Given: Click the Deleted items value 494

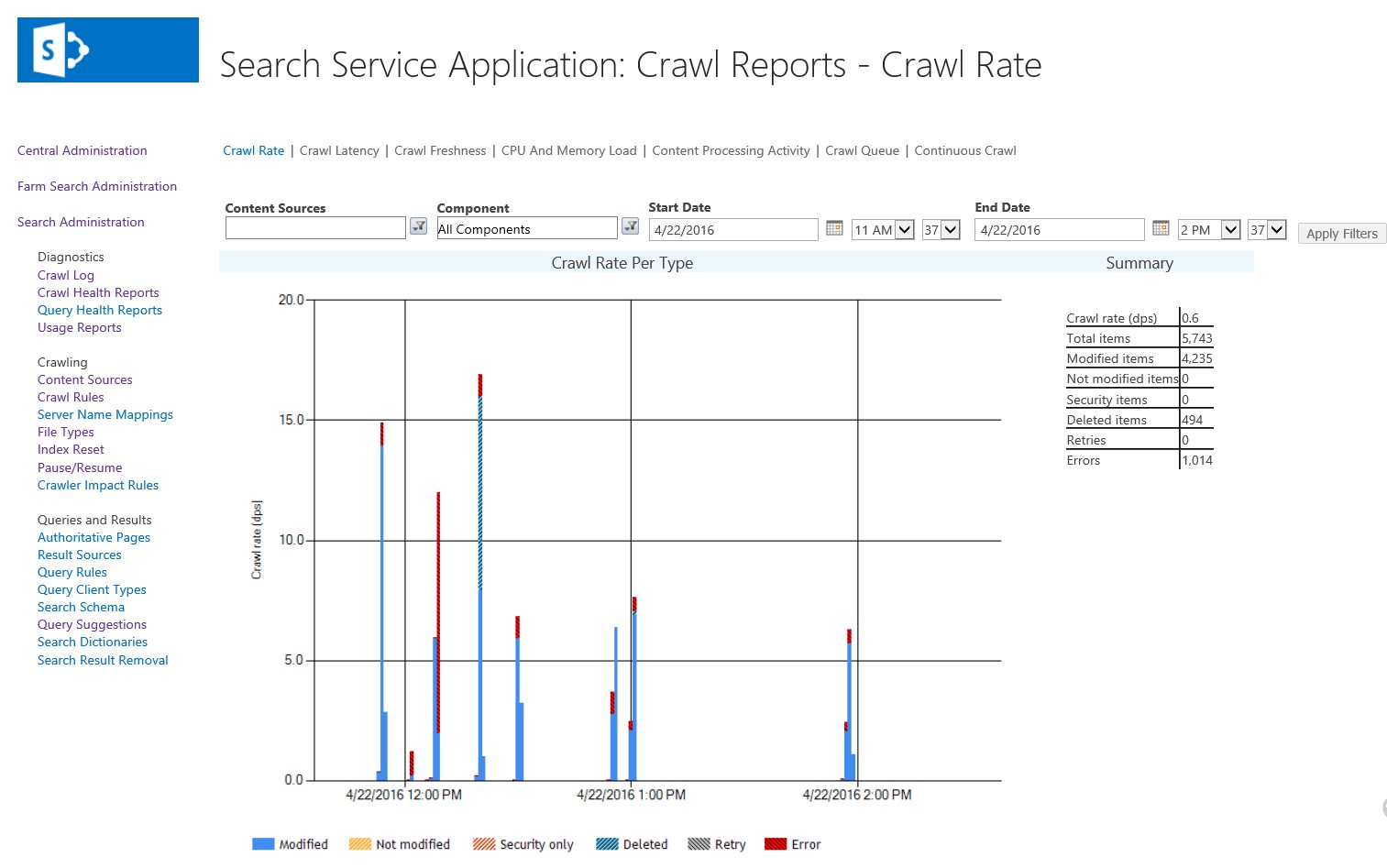Looking at the screenshot, I should pos(1193,421).
